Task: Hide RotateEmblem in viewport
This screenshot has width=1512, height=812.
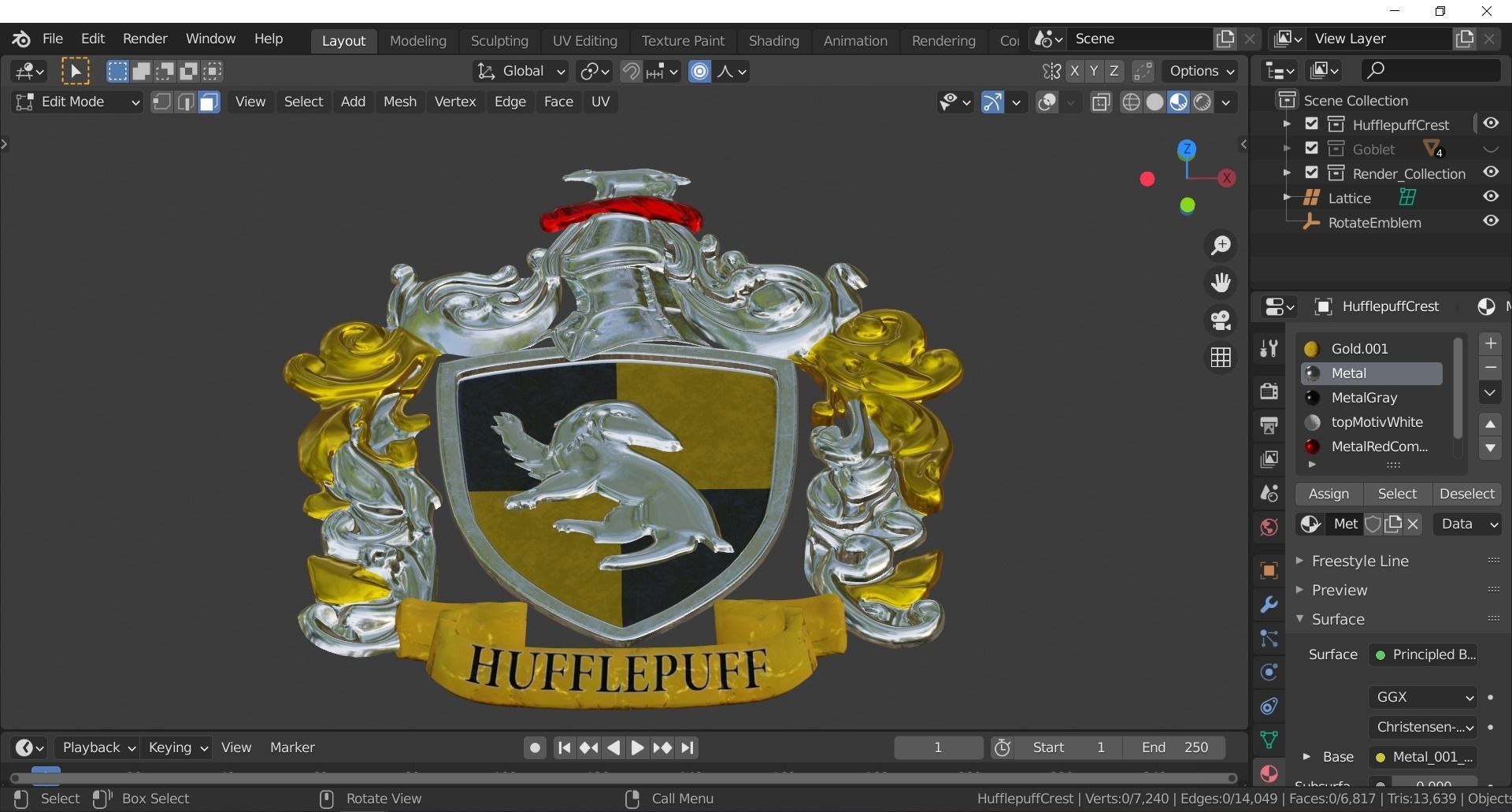Action: 1491,221
